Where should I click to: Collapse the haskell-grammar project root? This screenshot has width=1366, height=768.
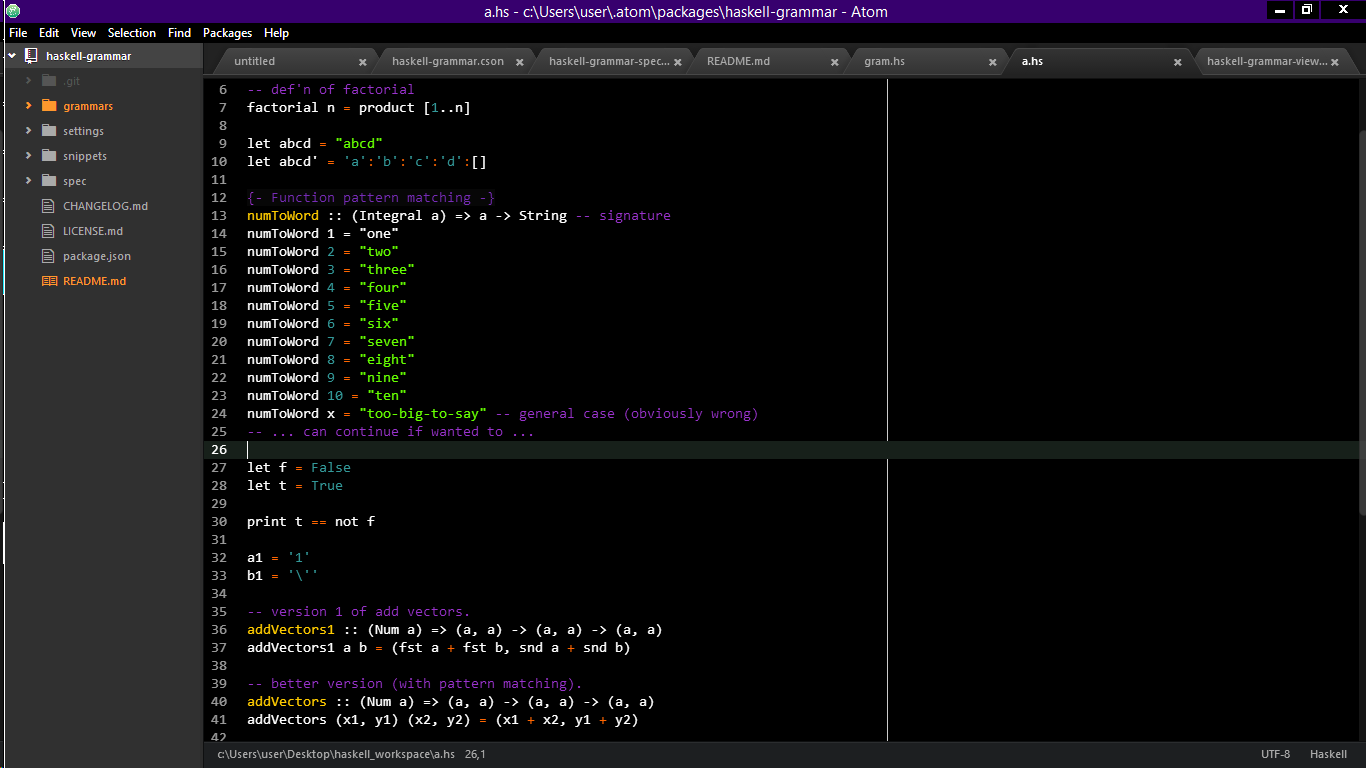(12, 56)
